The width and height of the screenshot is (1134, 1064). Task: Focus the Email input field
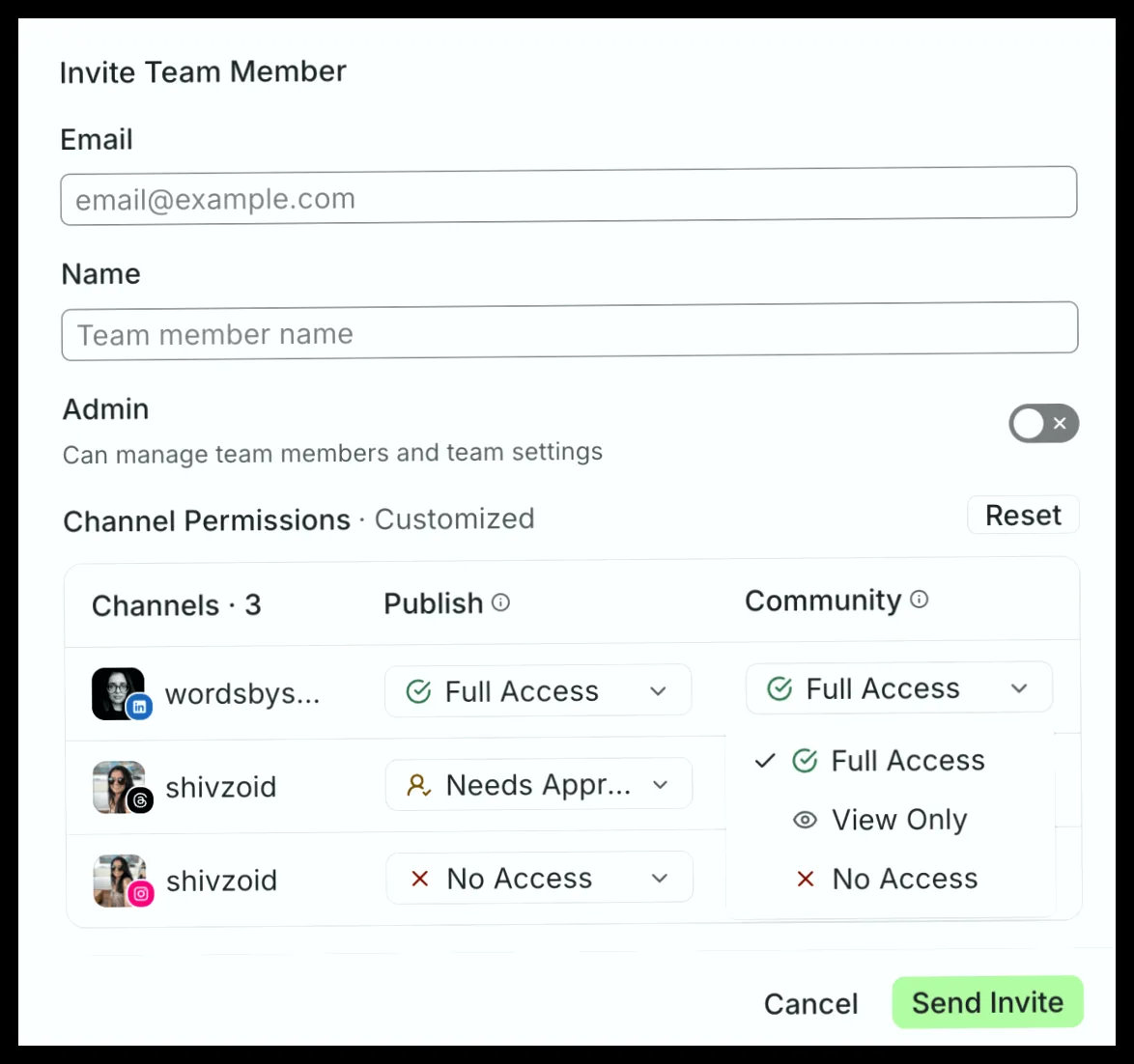pyautogui.click(x=569, y=196)
